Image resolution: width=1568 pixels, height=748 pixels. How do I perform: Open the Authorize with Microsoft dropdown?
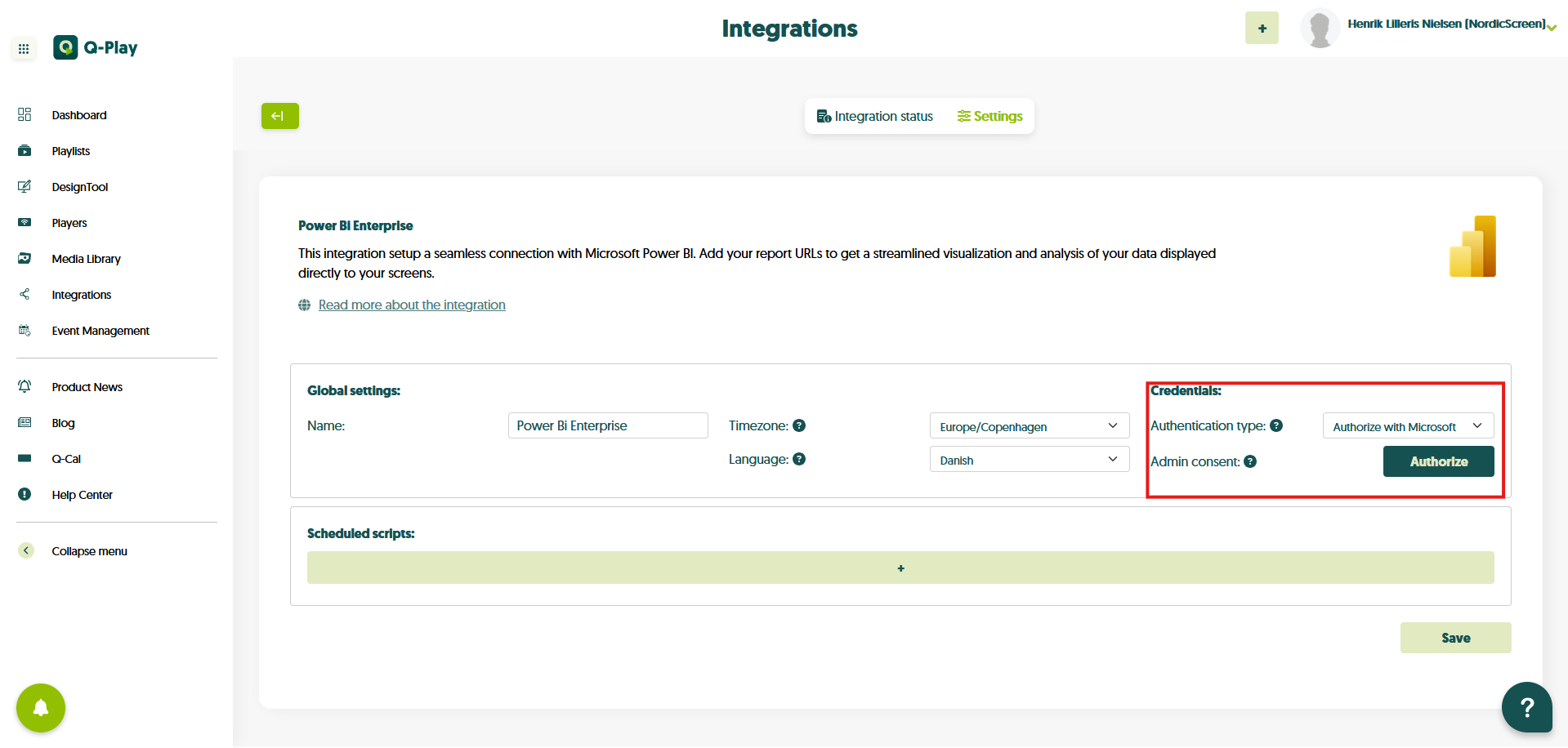pos(1407,426)
